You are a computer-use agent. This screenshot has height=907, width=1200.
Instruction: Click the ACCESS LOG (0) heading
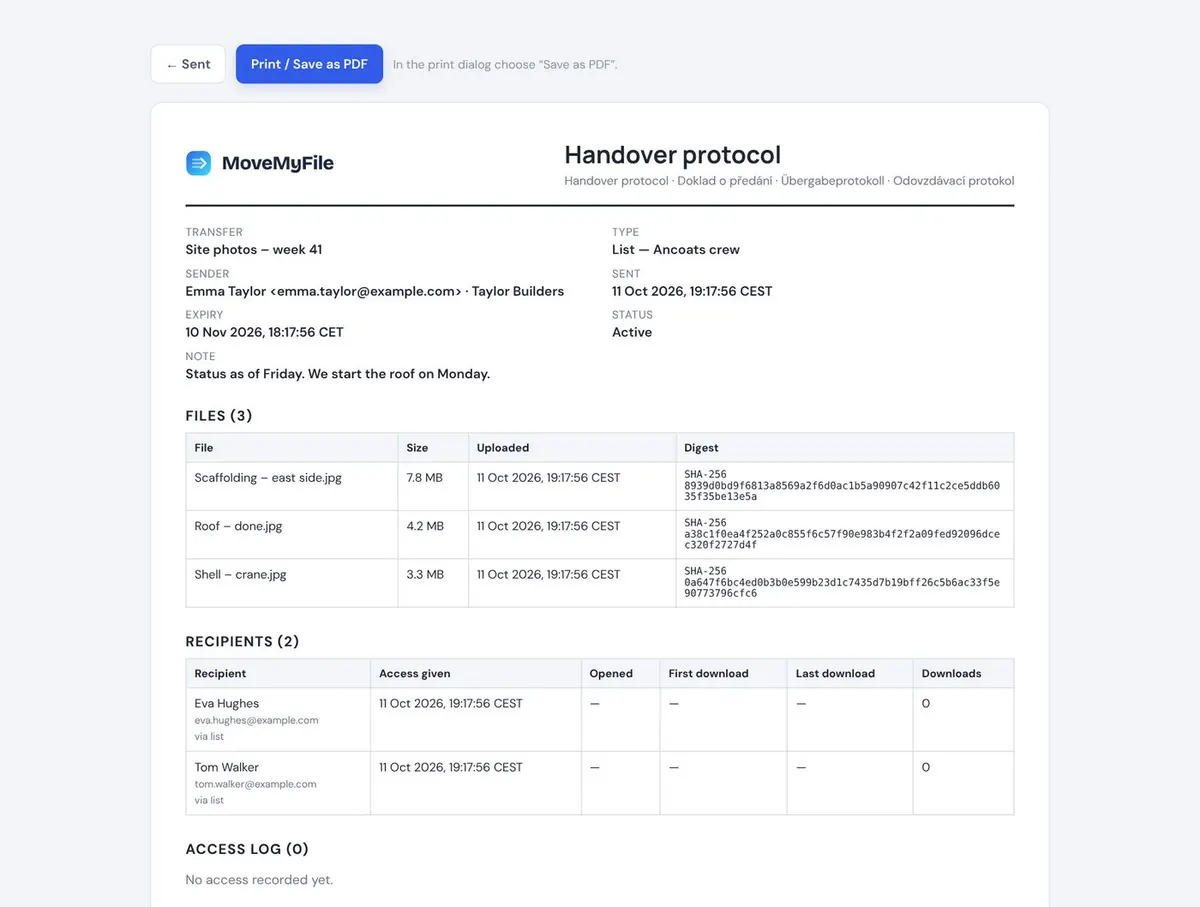pyautogui.click(x=247, y=849)
